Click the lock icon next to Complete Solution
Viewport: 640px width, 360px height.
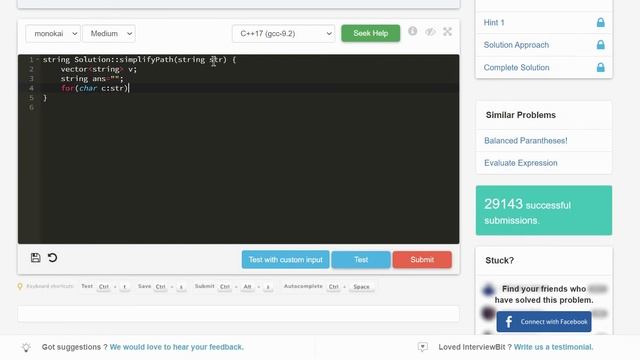point(600,67)
